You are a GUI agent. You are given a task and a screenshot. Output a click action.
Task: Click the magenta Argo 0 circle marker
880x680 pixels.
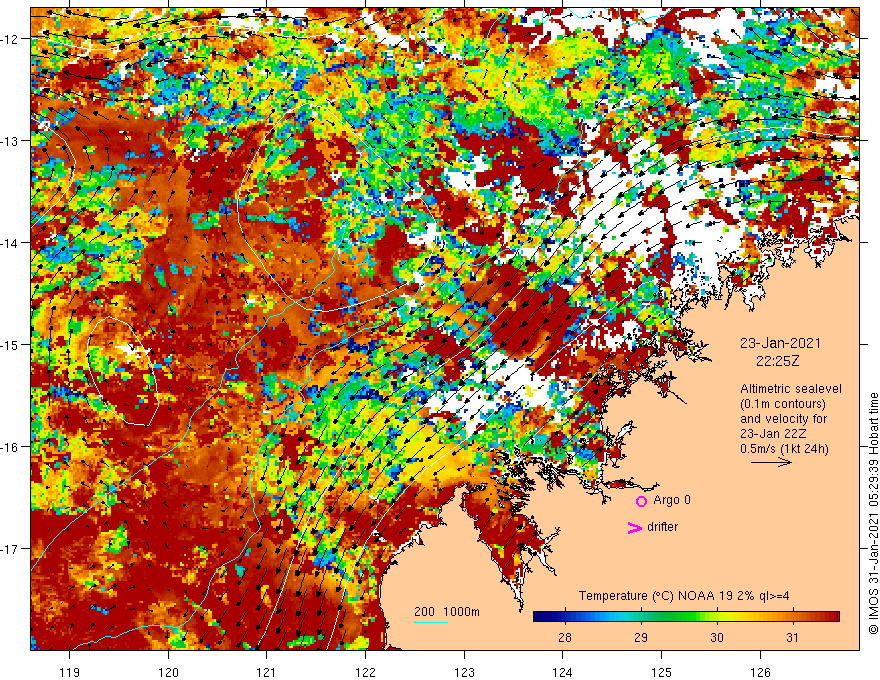click(641, 501)
